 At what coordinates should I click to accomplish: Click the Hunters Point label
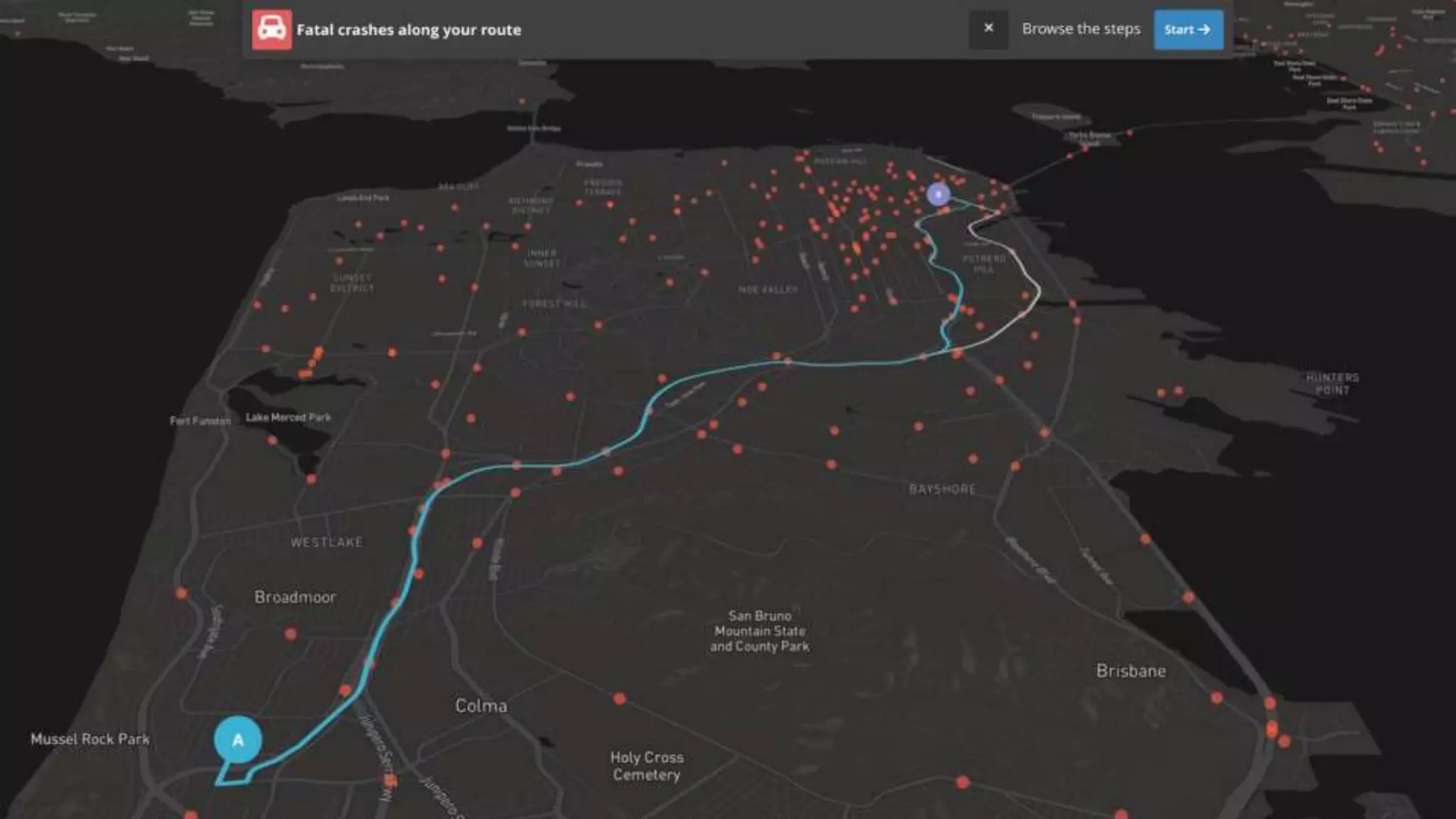coord(1332,384)
